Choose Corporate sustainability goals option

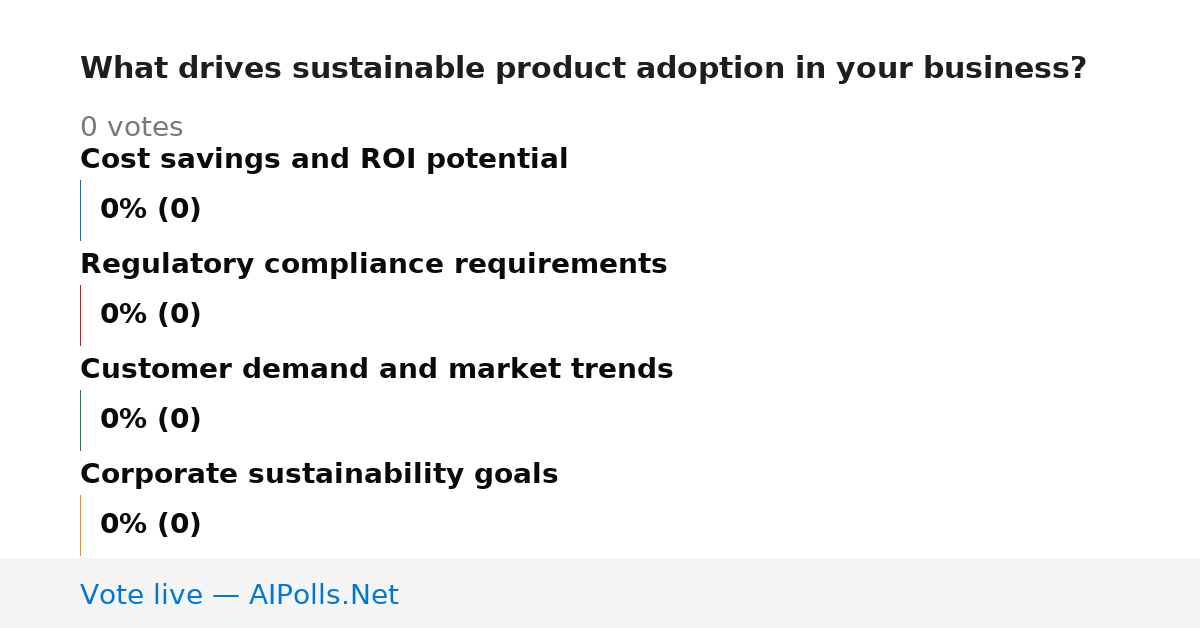click(319, 475)
